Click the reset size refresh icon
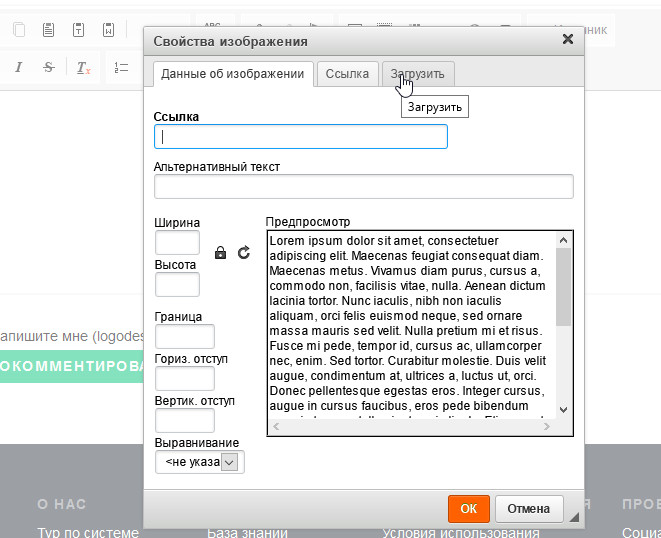Viewport: 661px width, 538px height. pyautogui.click(x=243, y=253)
